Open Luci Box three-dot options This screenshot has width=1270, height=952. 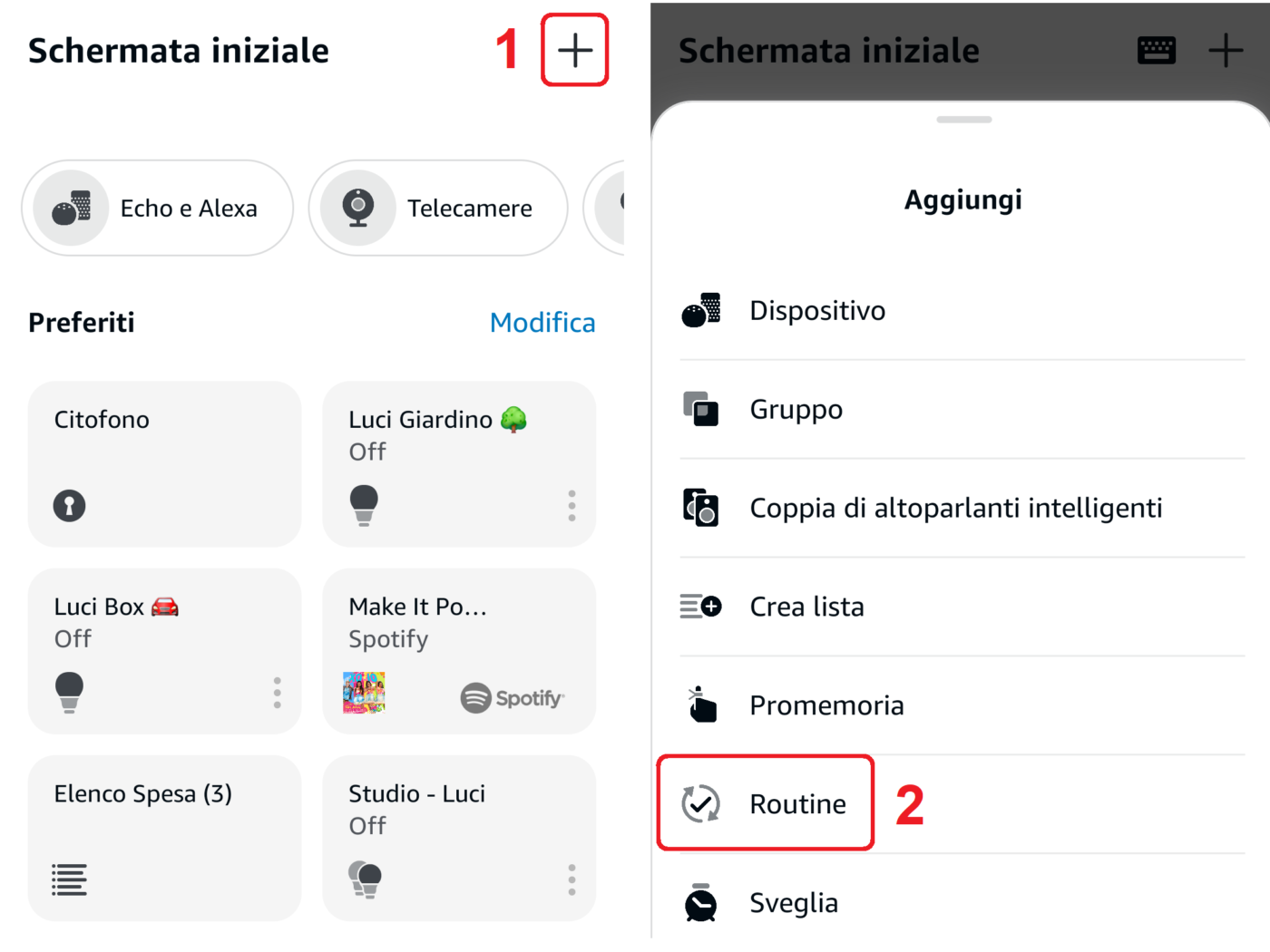pyautogui.click(x=278, y=692)
